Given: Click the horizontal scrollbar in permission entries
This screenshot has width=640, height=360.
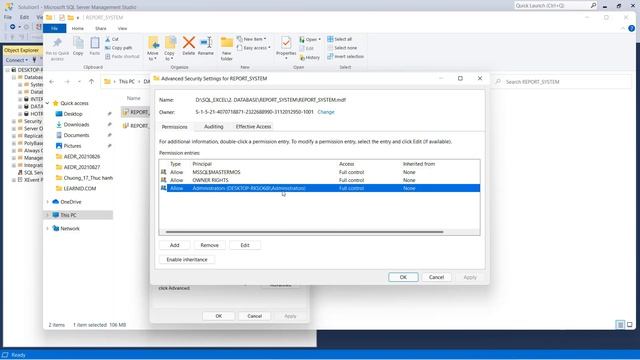Looking at the screenshot, I should [x=304, y=232].
